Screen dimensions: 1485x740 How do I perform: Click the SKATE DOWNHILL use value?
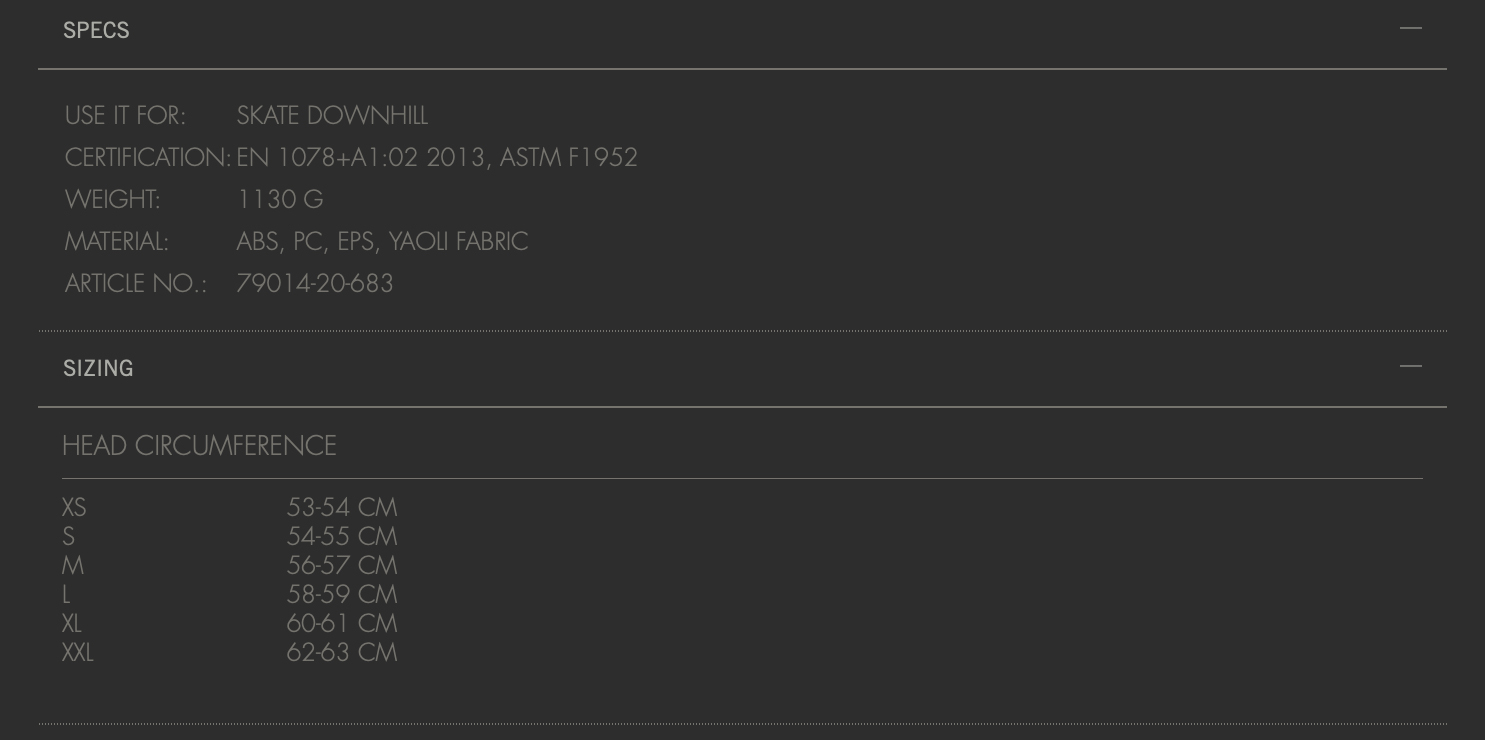[x=332, y=115]
